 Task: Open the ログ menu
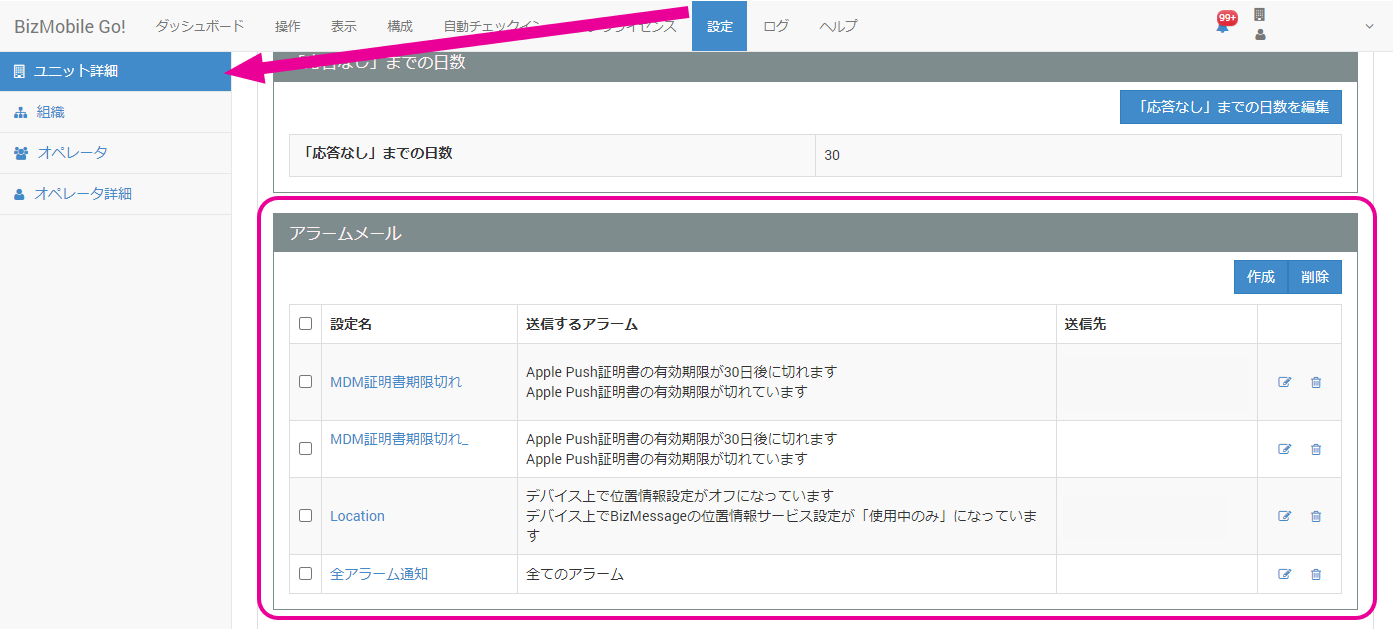(776, 26)
